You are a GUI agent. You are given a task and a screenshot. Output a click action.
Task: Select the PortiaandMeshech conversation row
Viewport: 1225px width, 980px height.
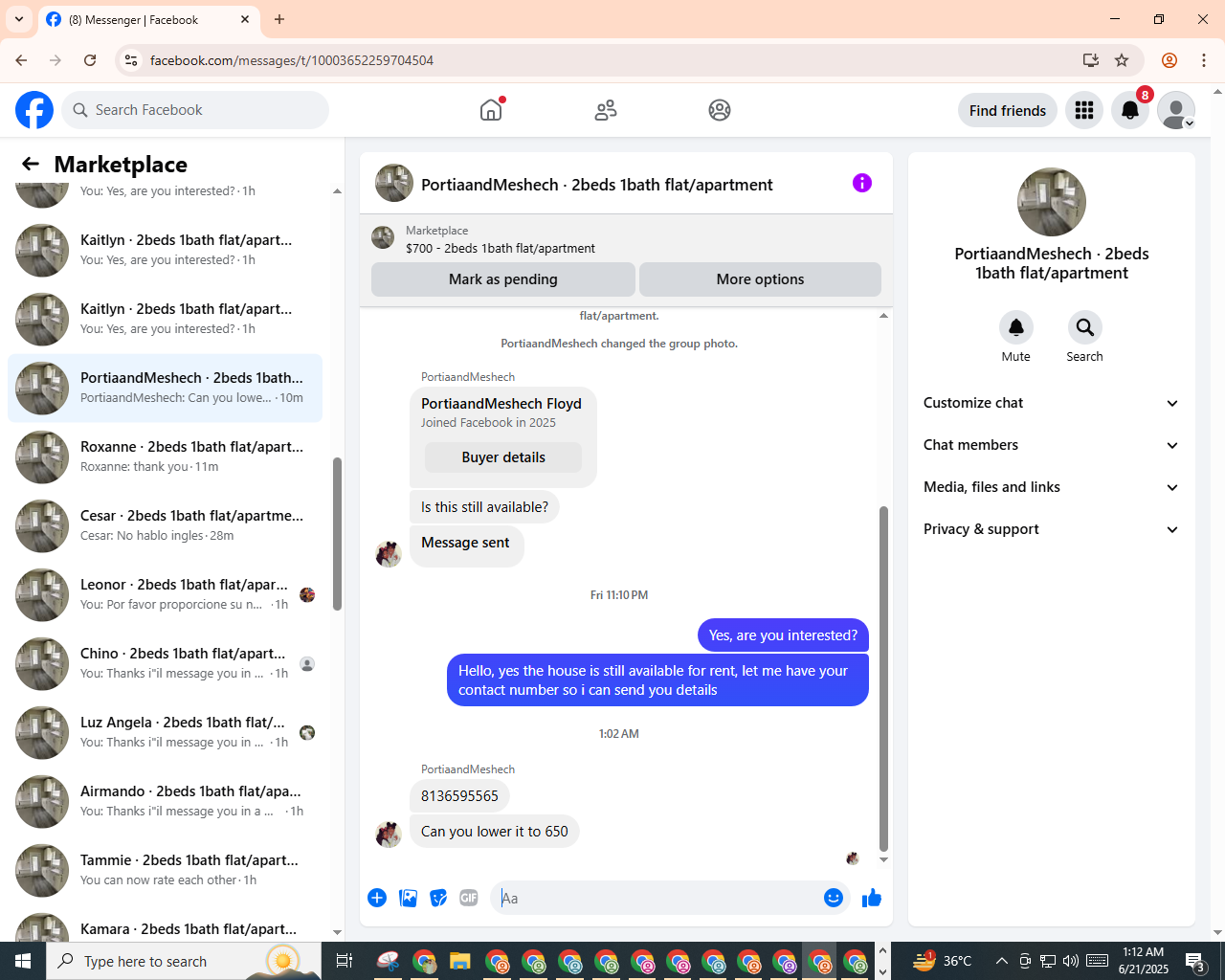pos(166,389)
